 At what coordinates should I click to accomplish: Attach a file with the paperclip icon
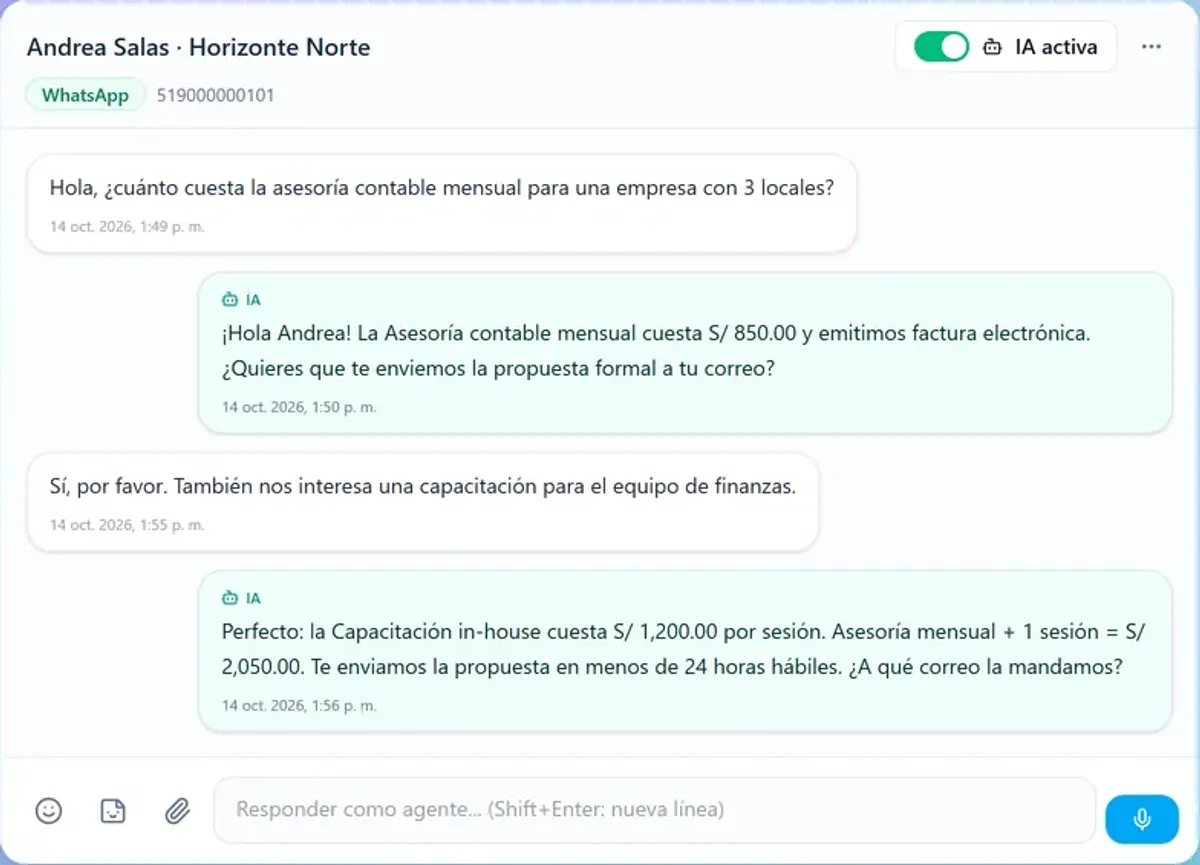pyautogui.click(x=177, y=810)
